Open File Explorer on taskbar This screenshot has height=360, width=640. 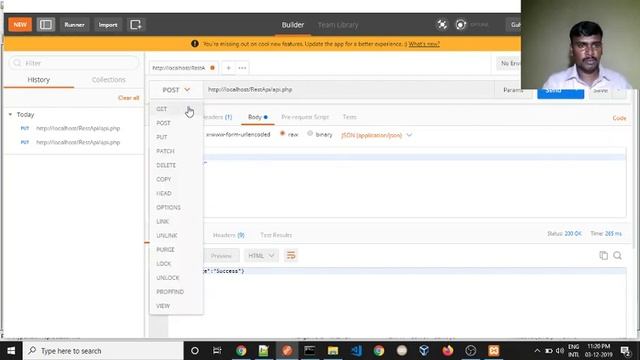(x=333, y=351)
